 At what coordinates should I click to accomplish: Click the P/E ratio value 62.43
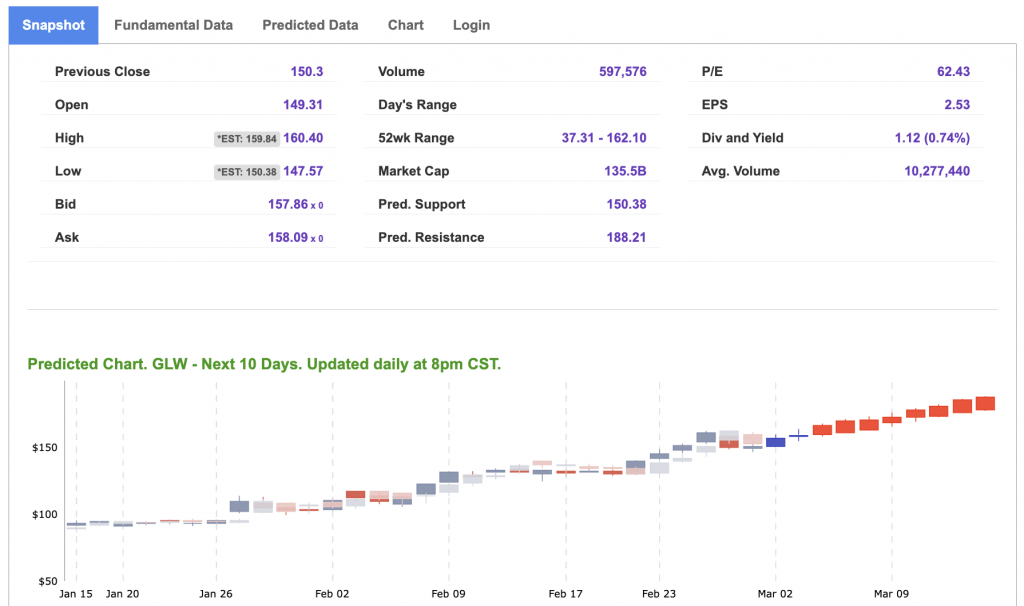click(953, 72)
